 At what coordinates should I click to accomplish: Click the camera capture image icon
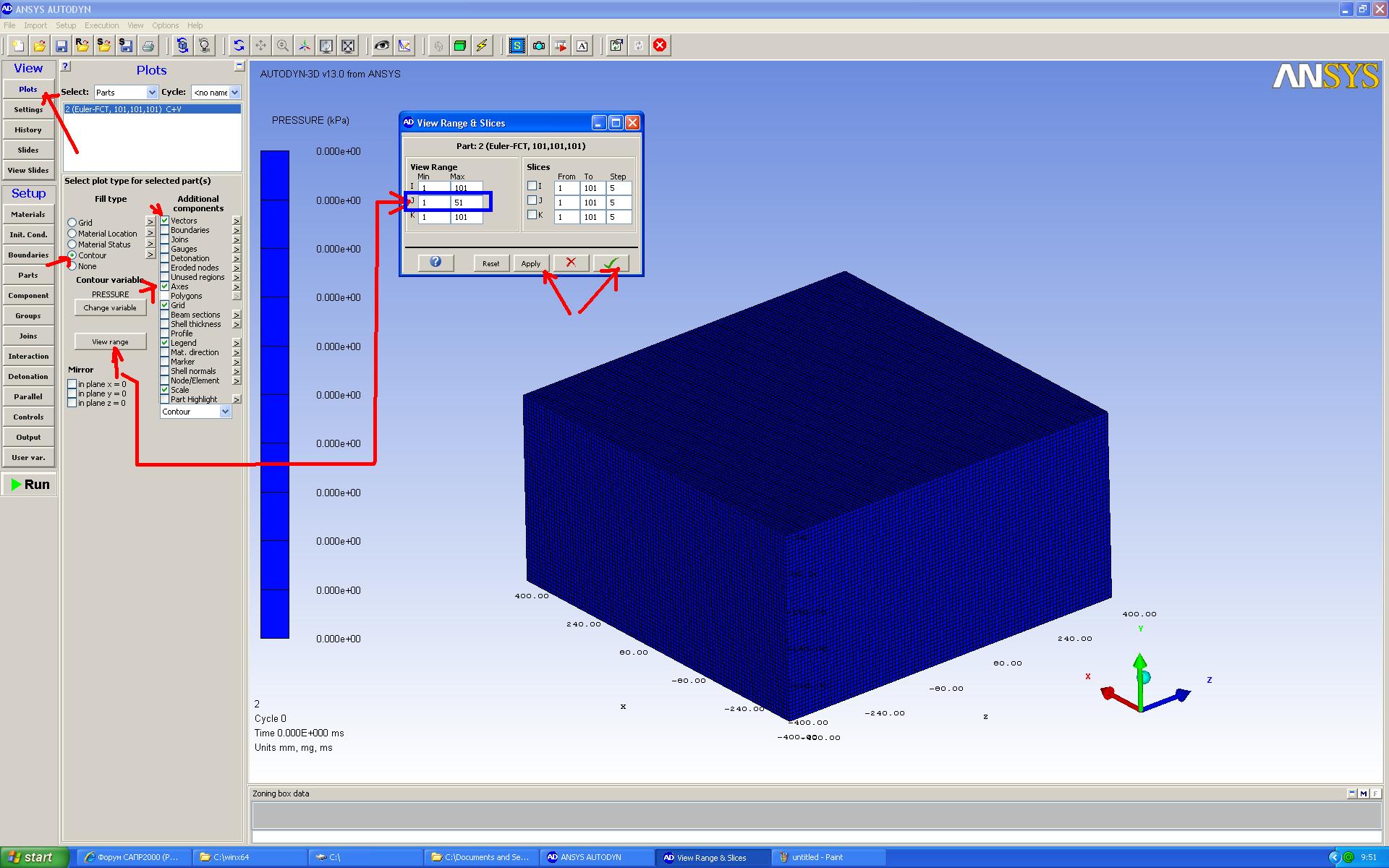(x=539, y=46)
